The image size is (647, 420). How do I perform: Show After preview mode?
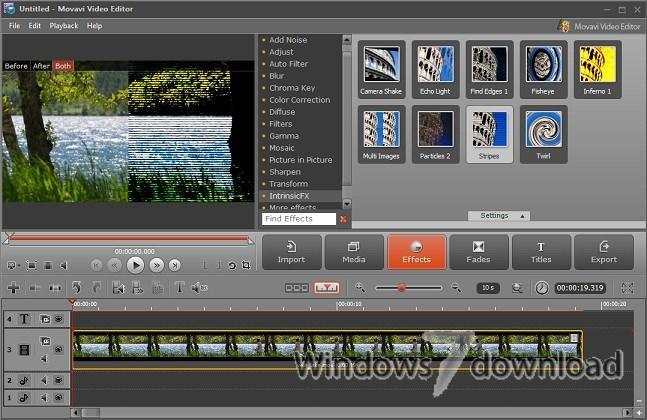pos(41,66)
